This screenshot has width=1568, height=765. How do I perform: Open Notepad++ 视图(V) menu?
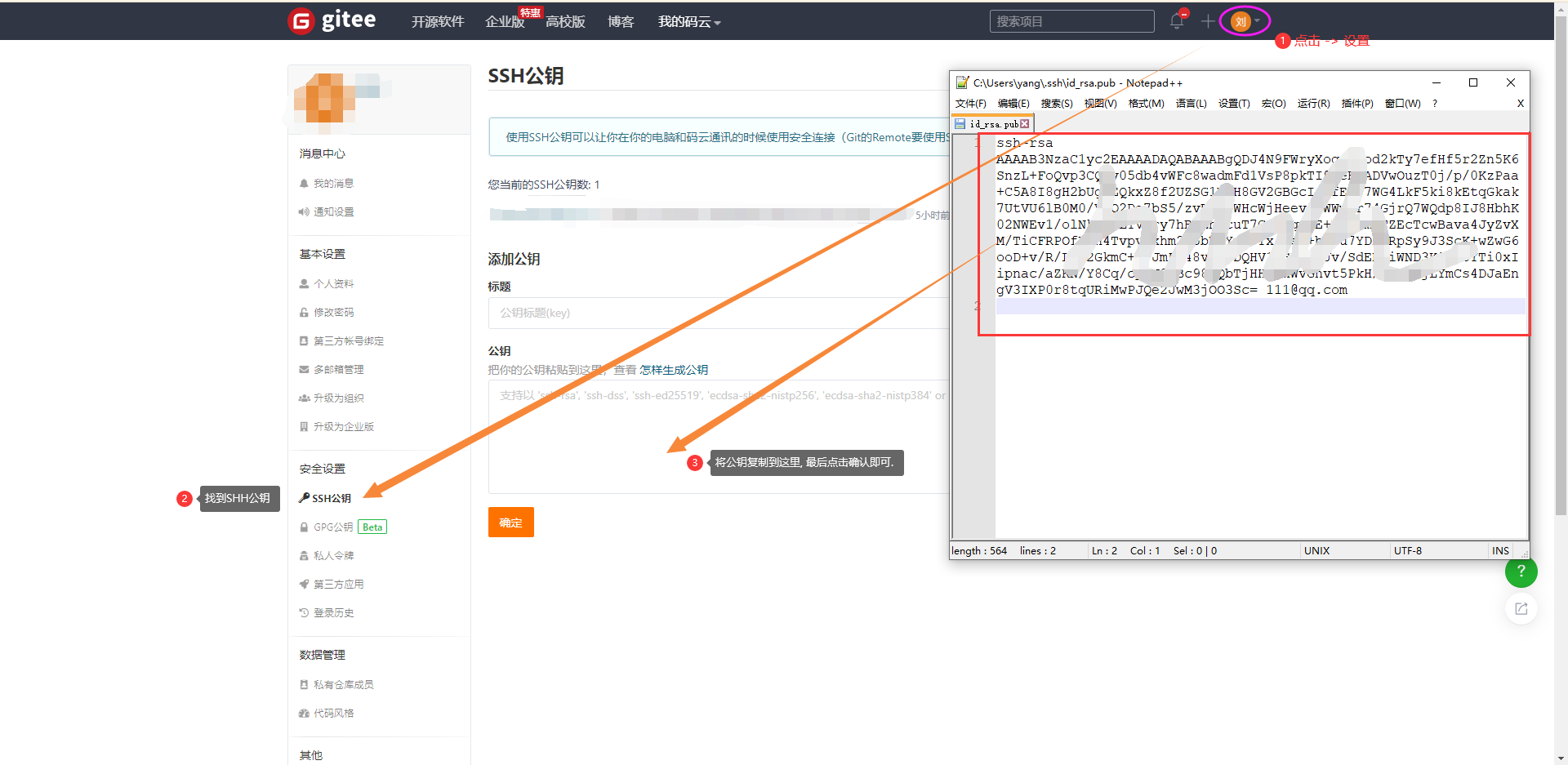pos(1100,104)
